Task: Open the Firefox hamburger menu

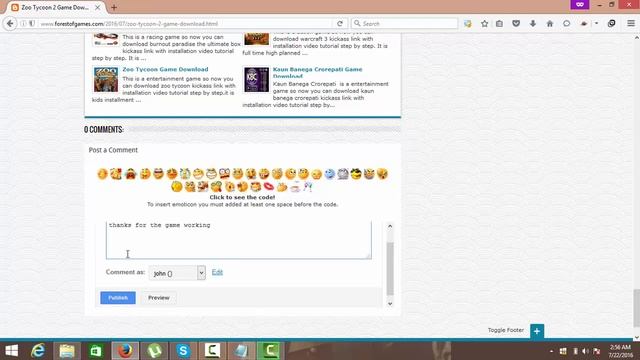Action: coord(631,24)
